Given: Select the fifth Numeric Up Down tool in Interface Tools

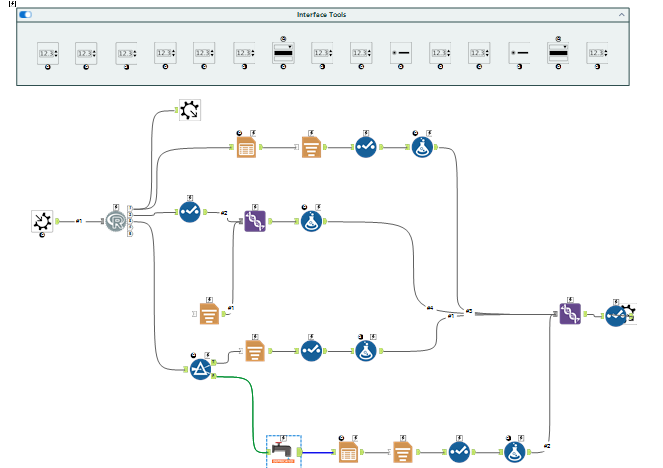Looking at the screenshot, I should [204, 53].
